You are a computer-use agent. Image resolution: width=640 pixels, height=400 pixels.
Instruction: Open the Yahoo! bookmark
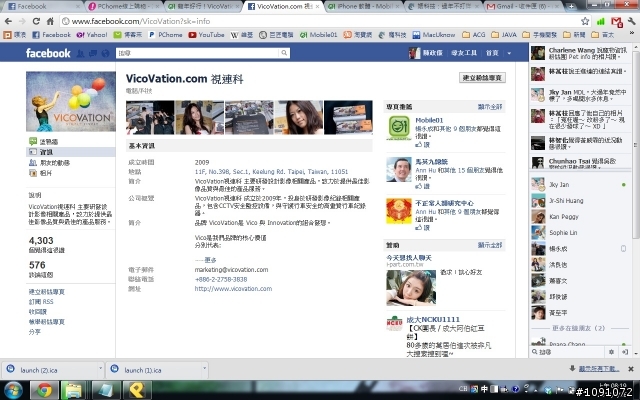(x=92, y=35)
